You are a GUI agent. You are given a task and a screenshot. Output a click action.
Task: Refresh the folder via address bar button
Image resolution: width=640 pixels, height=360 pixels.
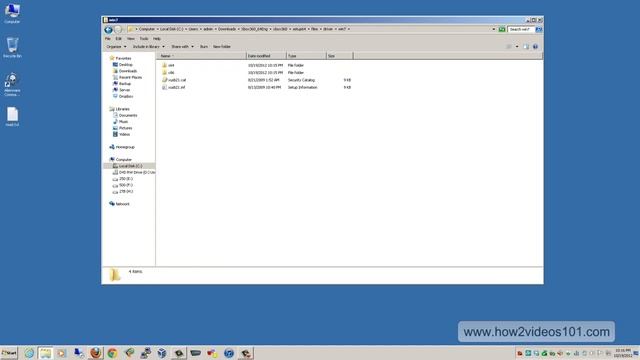(502, 29)
